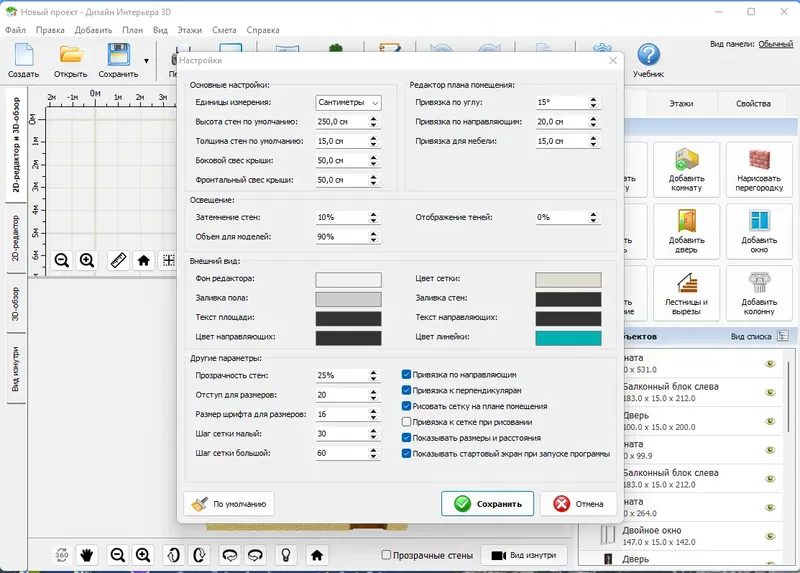The height and width of the screenshot is (573, 800).
Task: Toggle Показывать стартовый экран при запуске checkbox
Action: (x=407, y=454)
